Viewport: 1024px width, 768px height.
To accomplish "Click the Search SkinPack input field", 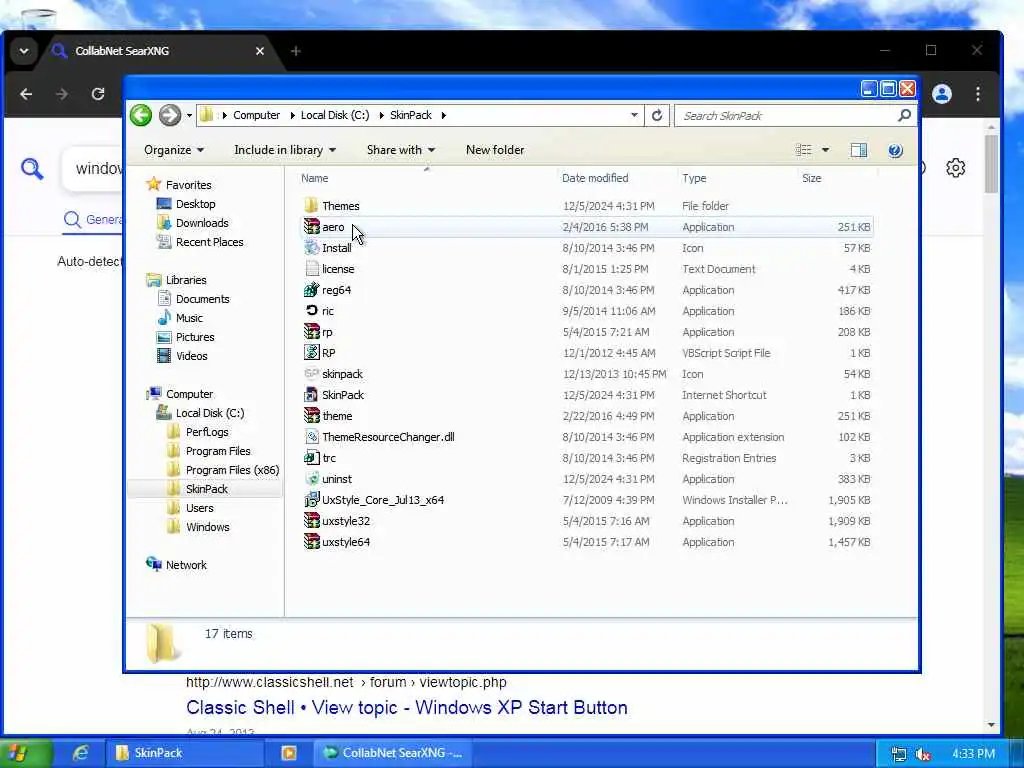I will click(788, 116).
